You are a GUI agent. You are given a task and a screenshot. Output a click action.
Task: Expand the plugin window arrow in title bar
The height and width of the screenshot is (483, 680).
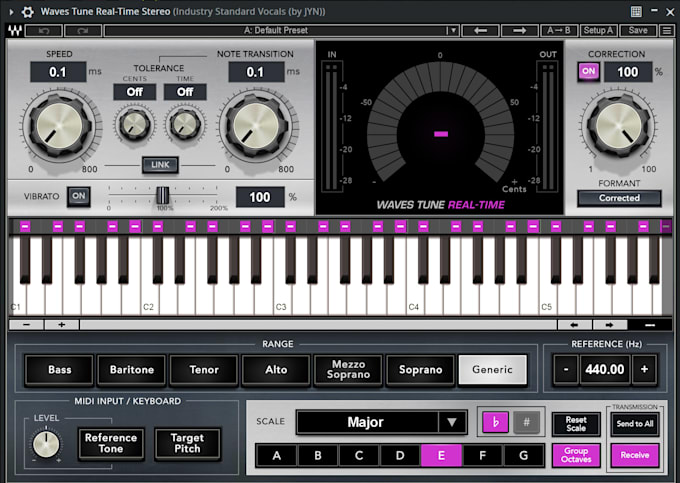[12, 12]
